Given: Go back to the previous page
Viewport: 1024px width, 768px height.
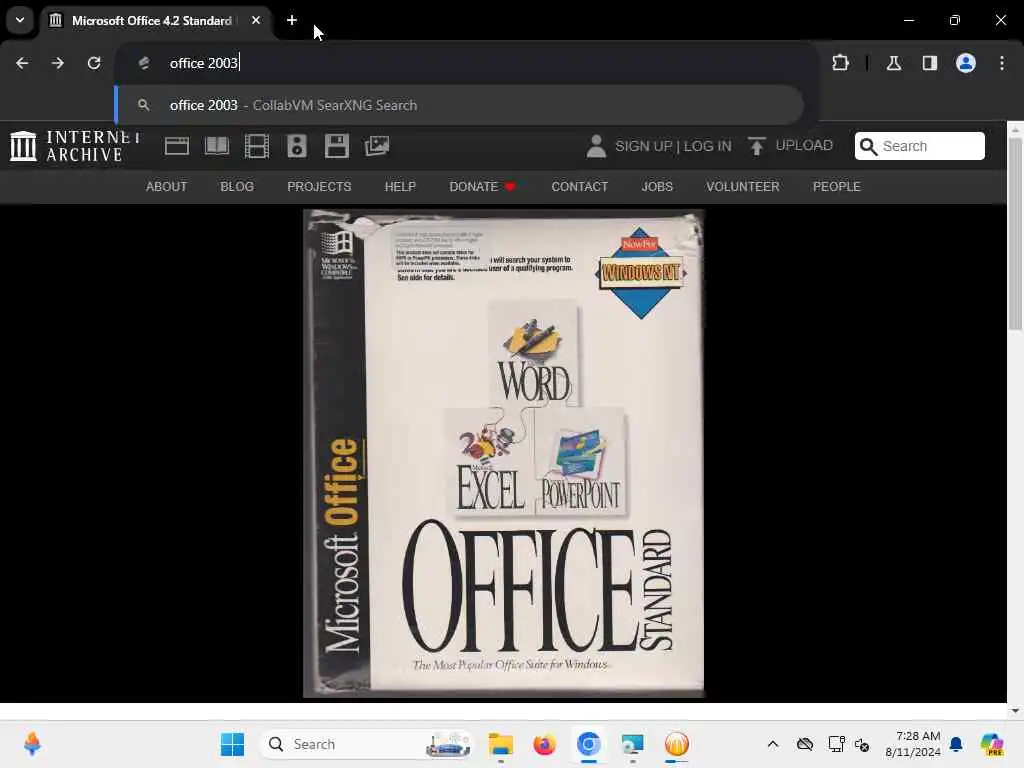Looking at the screenshot, I should click(22, 63).
